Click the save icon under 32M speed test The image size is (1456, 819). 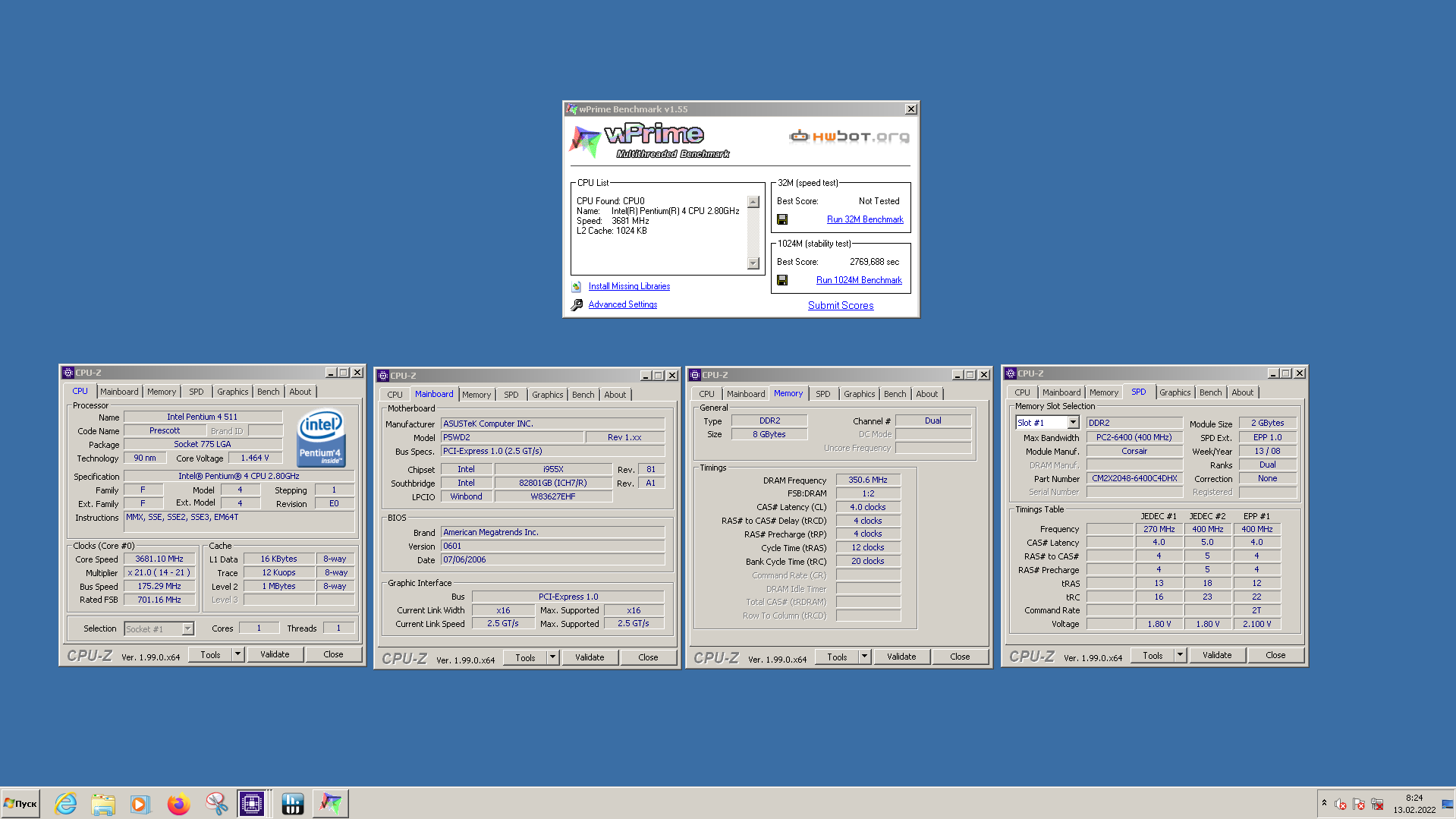[x=782, y=219]
